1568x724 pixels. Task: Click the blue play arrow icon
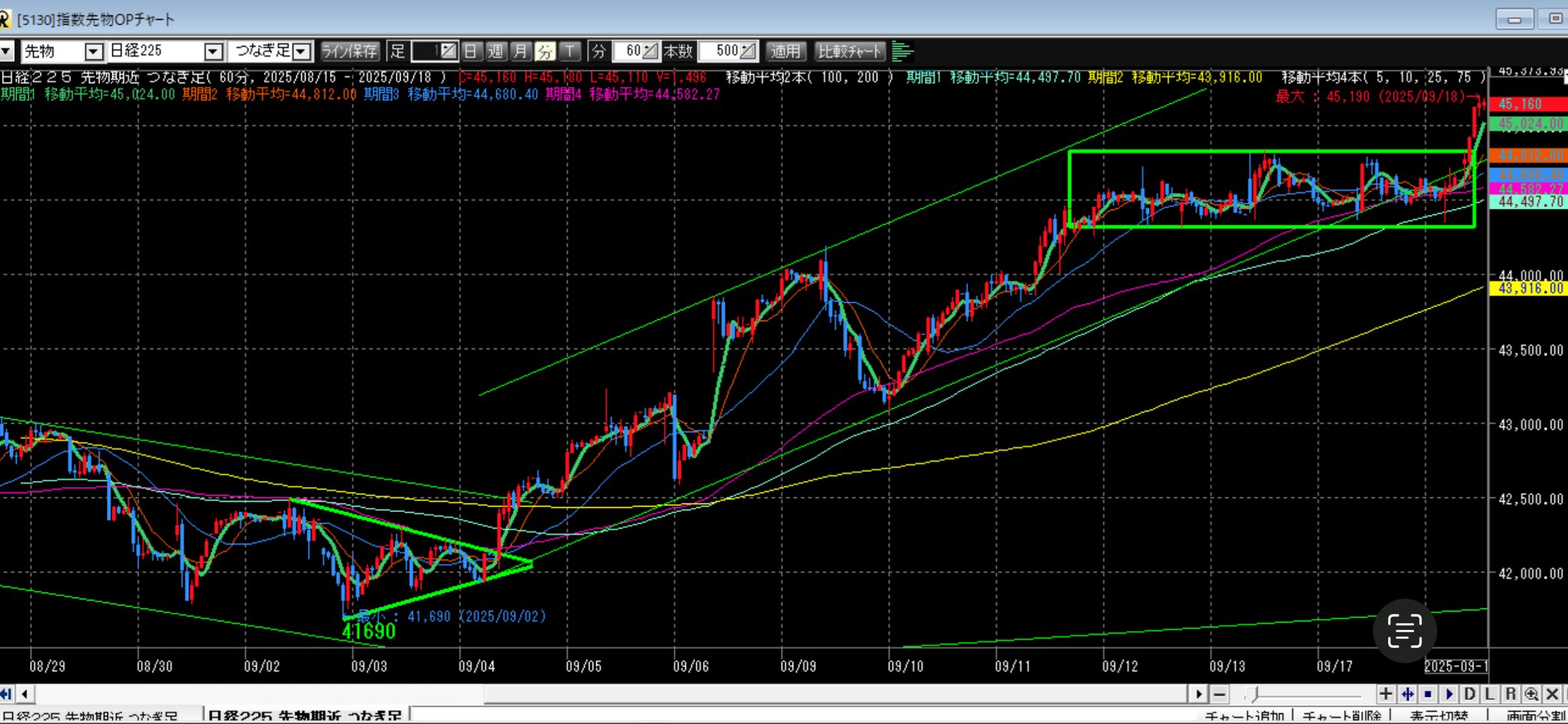click(x=1449, y=694)
